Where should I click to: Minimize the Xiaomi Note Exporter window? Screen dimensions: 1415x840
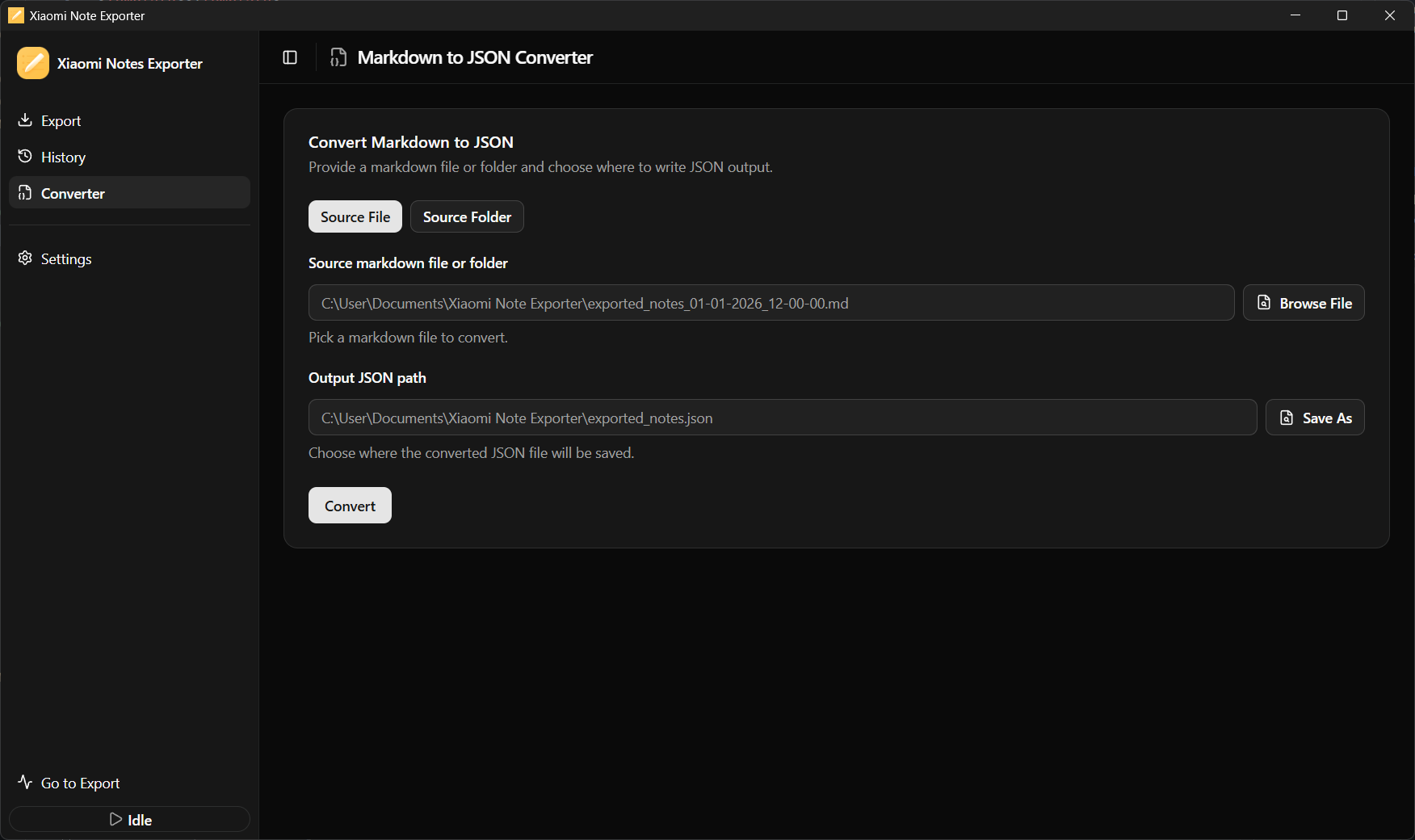(1295, 15)
